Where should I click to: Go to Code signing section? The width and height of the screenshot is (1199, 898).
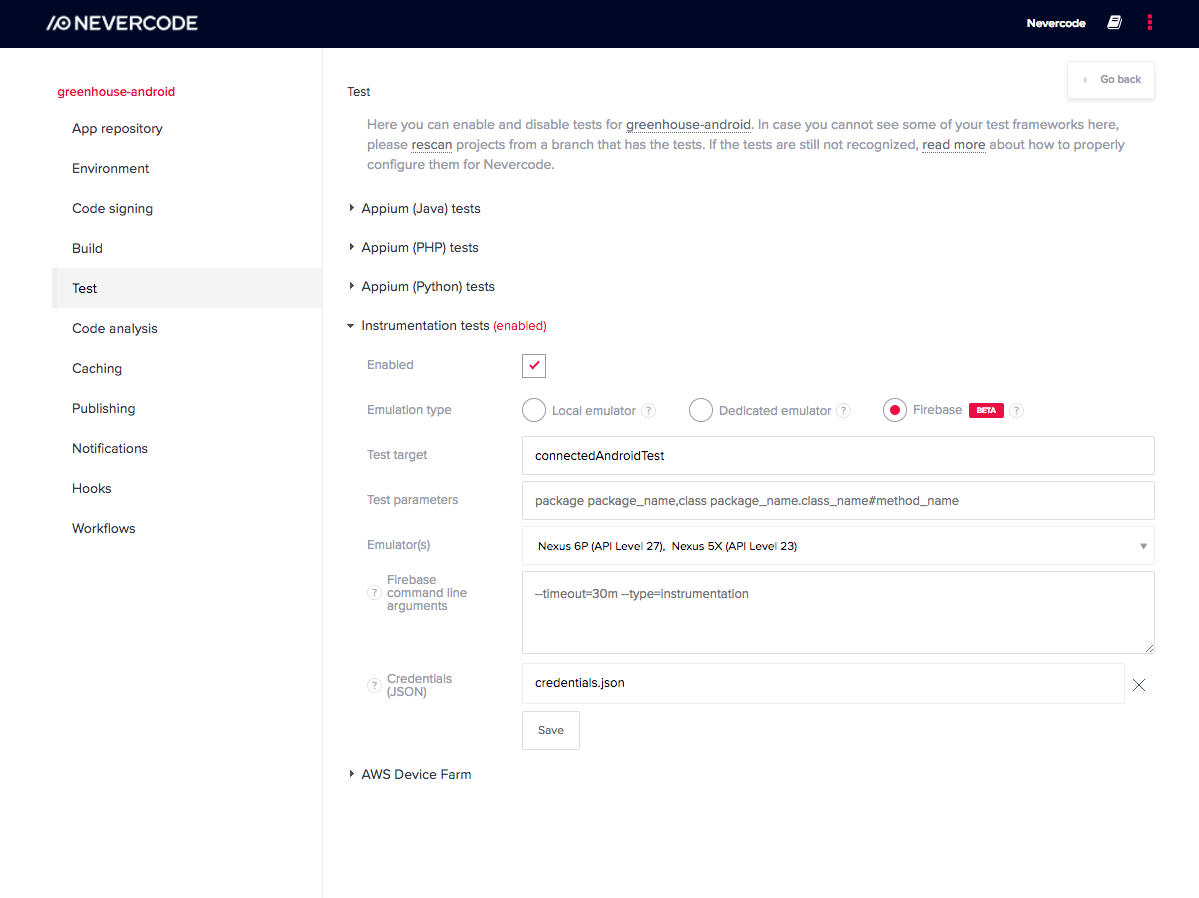coord(112,208)
